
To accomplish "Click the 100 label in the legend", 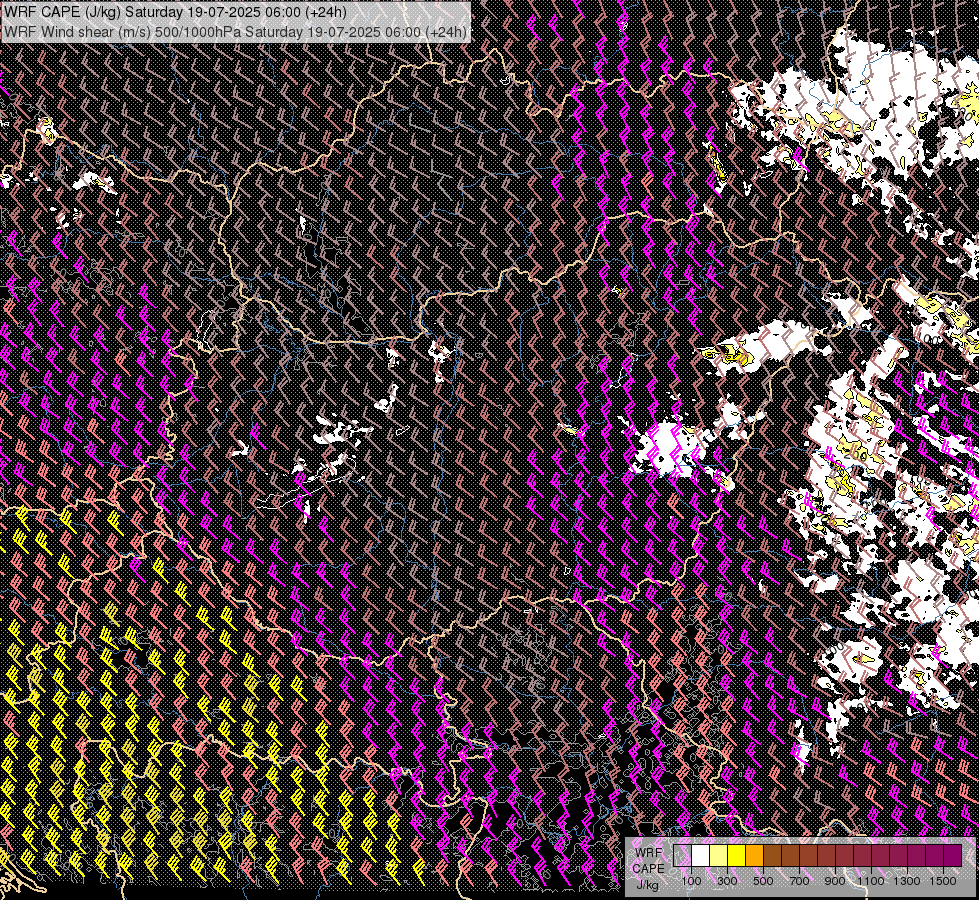I will (x=692, y=881).
